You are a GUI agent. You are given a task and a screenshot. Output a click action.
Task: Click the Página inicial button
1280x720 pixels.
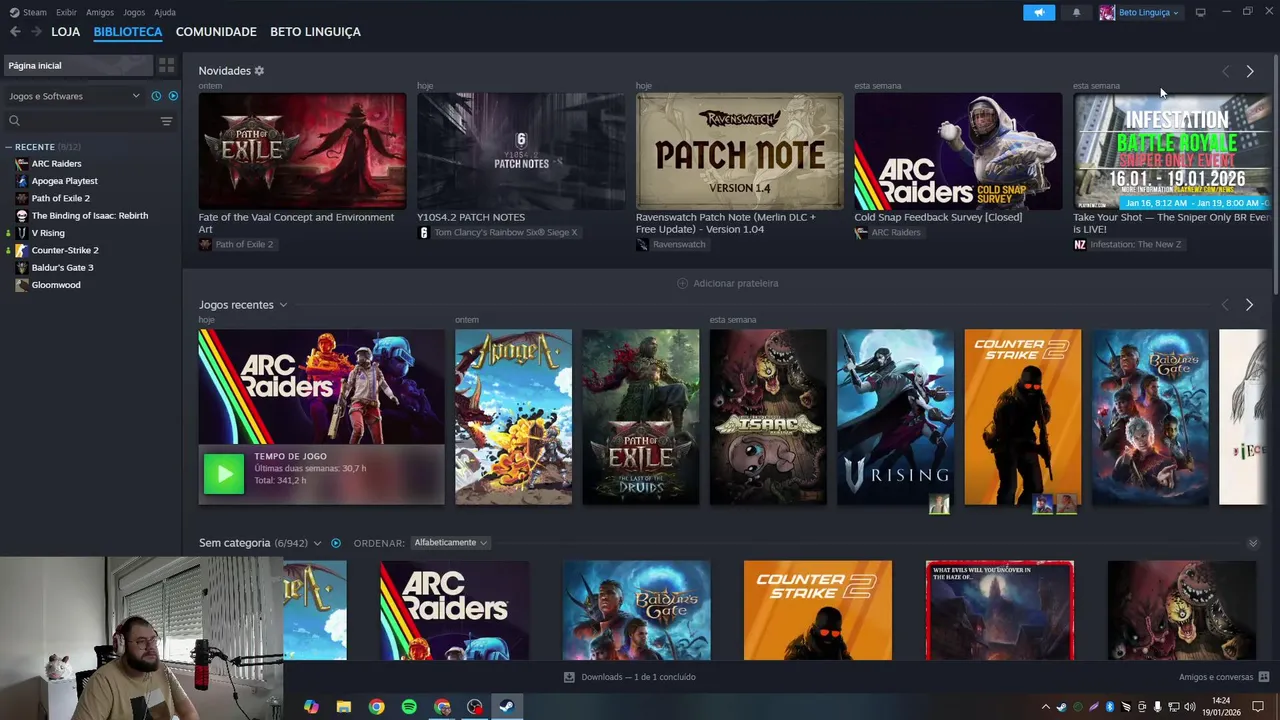[x=78, y=66]
